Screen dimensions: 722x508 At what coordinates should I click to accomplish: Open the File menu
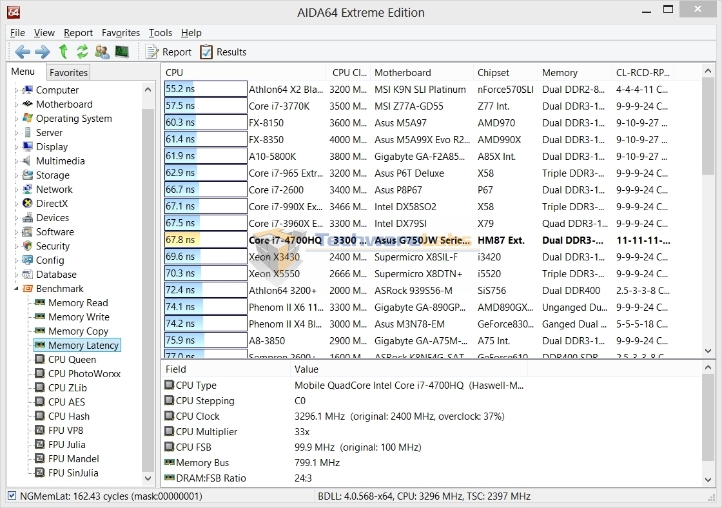coord(17,33)
